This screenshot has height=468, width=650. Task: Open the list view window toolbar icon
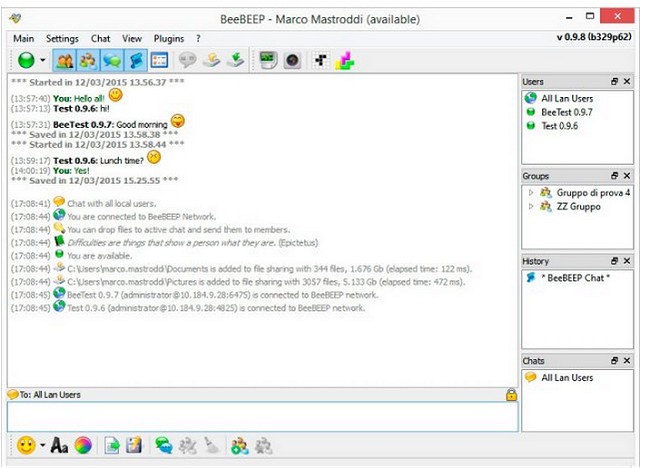pos(159,61)
